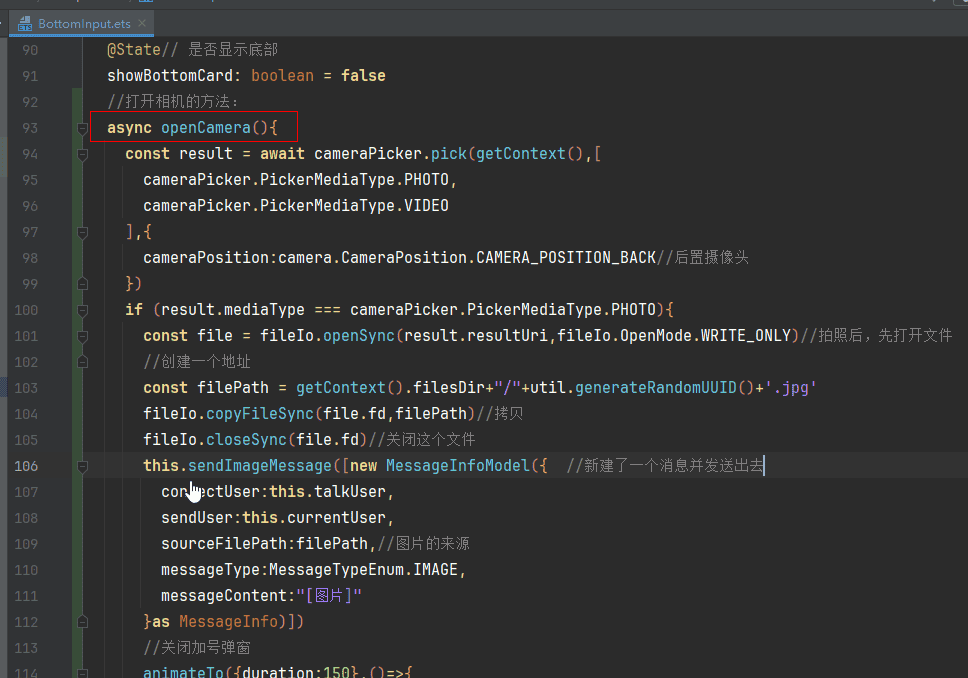Viewport: 968px width, 678px height.
Task: Close the BottomInput.ets tab
Action: [144, 23]
